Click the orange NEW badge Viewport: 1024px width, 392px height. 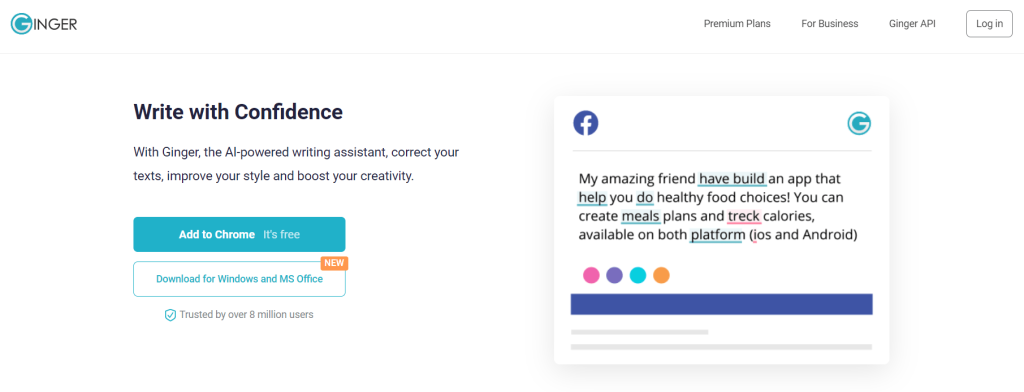334,263
